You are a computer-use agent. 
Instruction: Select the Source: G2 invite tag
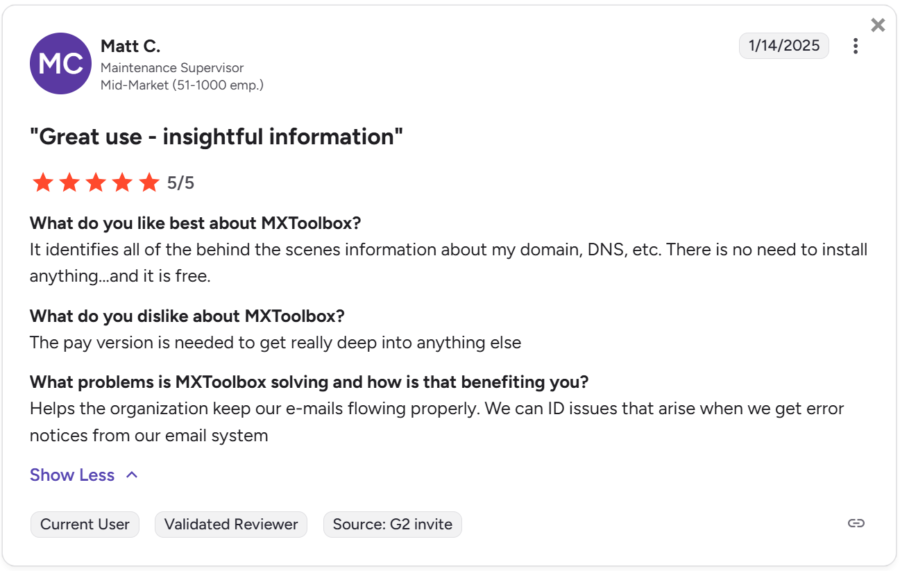[x=393, y=524]
